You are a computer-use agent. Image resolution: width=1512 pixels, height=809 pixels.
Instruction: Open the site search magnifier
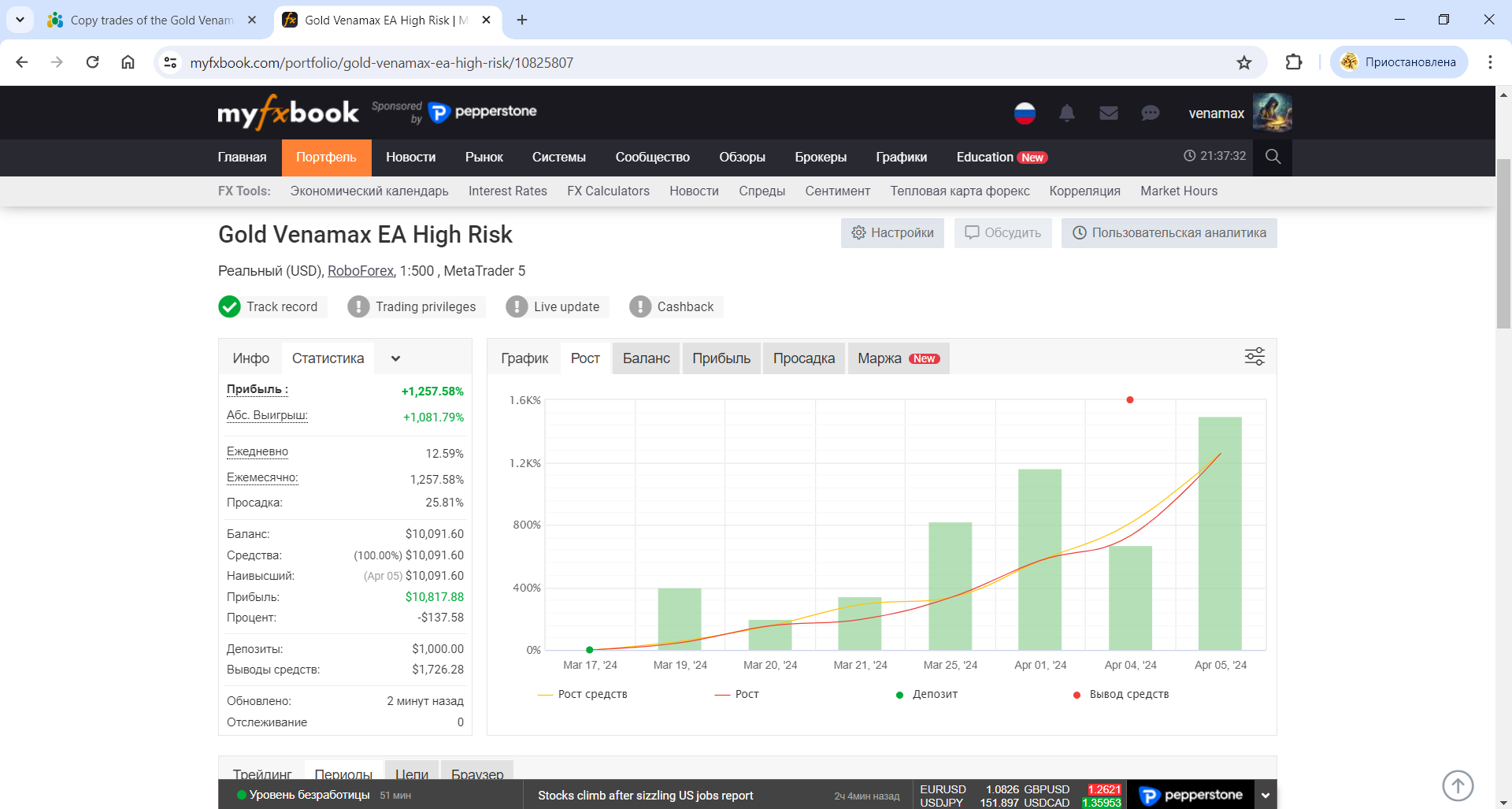[1273, 157]
